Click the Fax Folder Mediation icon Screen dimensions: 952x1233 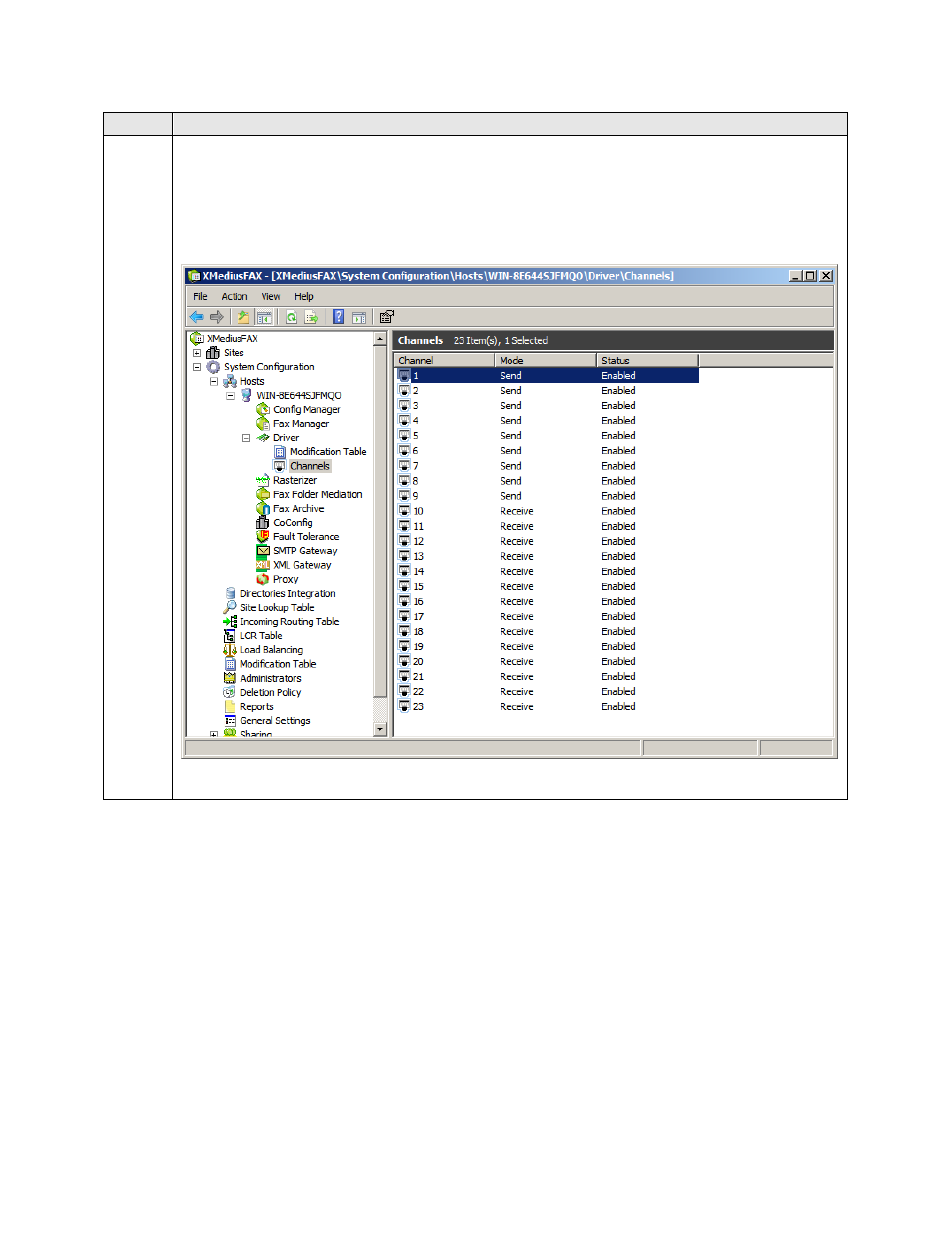coord(263,494)
